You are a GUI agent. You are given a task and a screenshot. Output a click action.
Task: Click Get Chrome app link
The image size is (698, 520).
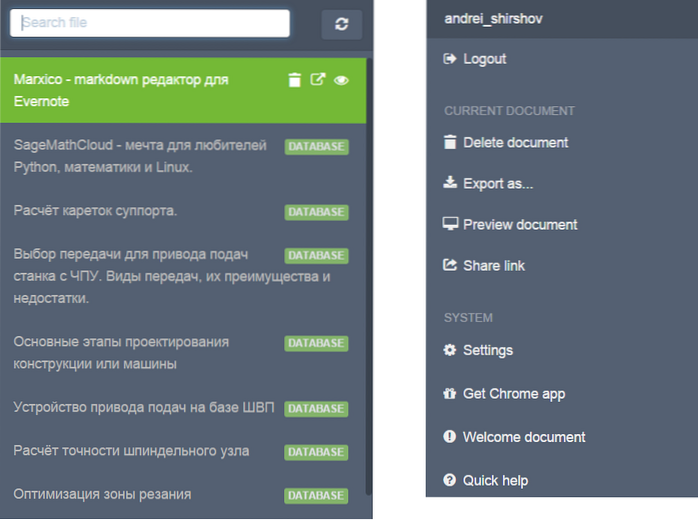click(x=514, y=394)
